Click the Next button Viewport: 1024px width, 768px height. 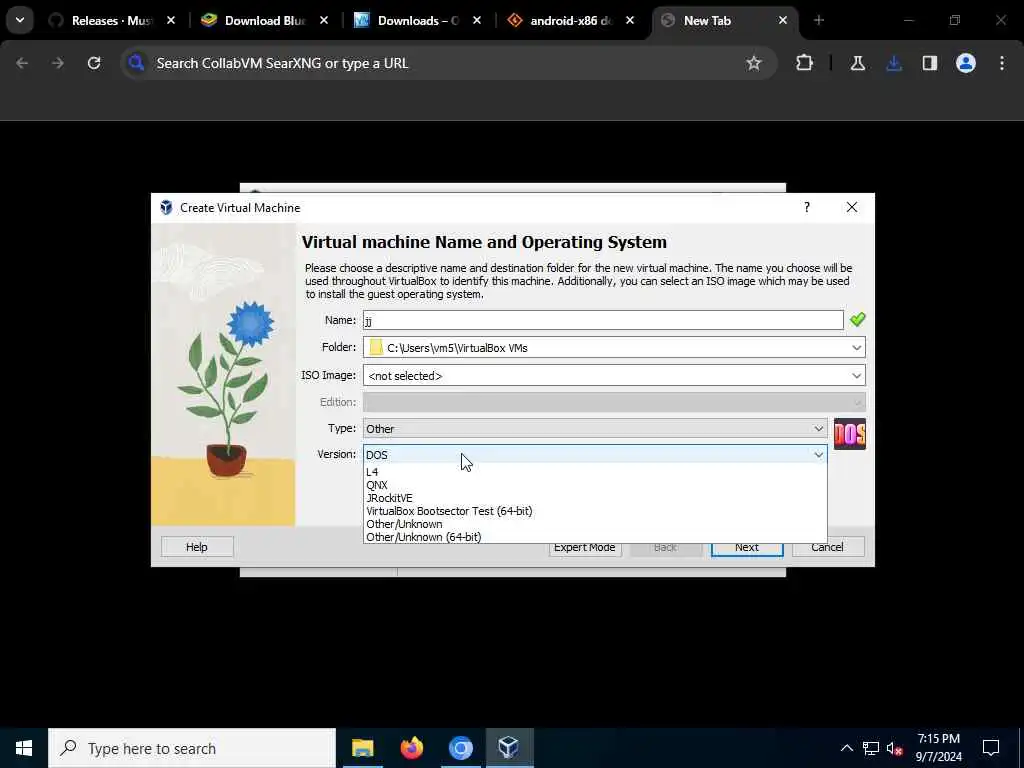click(x=746, y=547)
